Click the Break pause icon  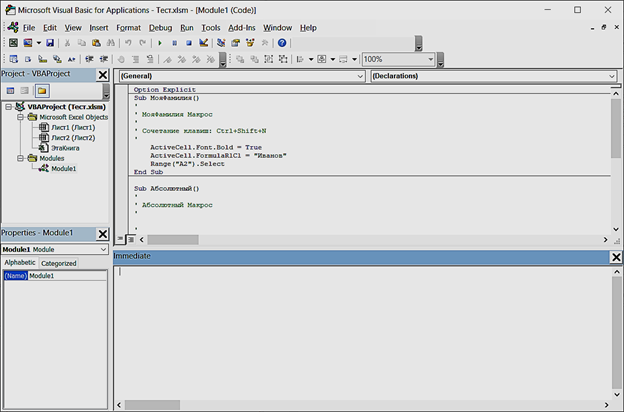click(174, 43)
